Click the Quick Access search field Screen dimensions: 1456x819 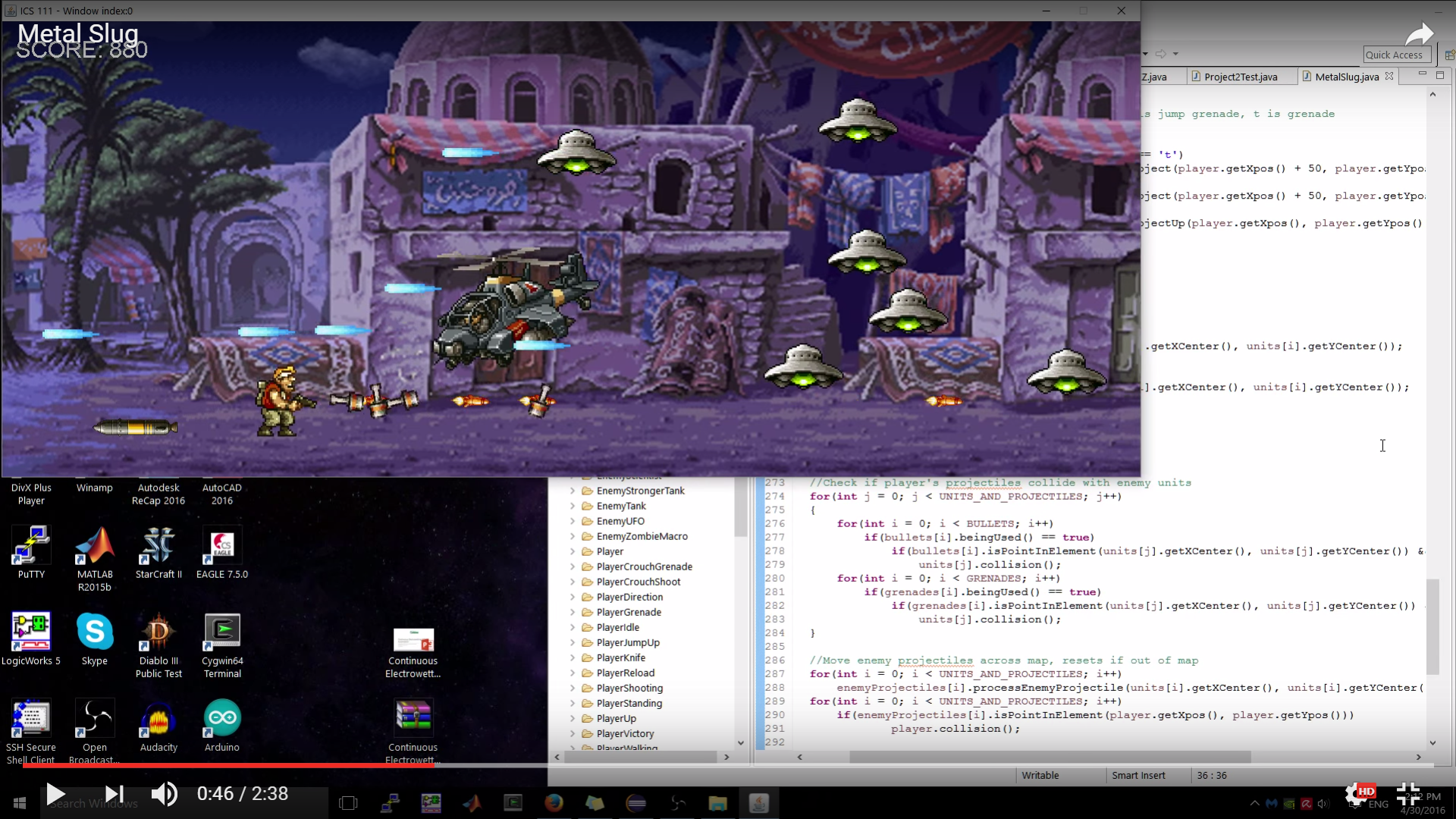click(1396, 55)
